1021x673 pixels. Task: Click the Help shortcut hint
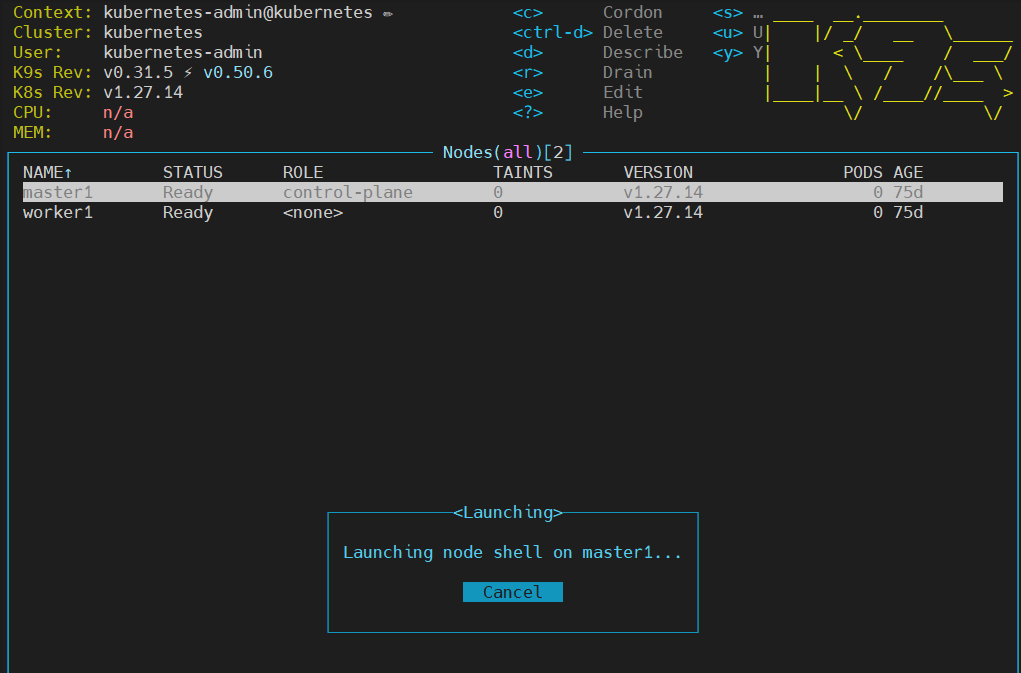point(622,113)
